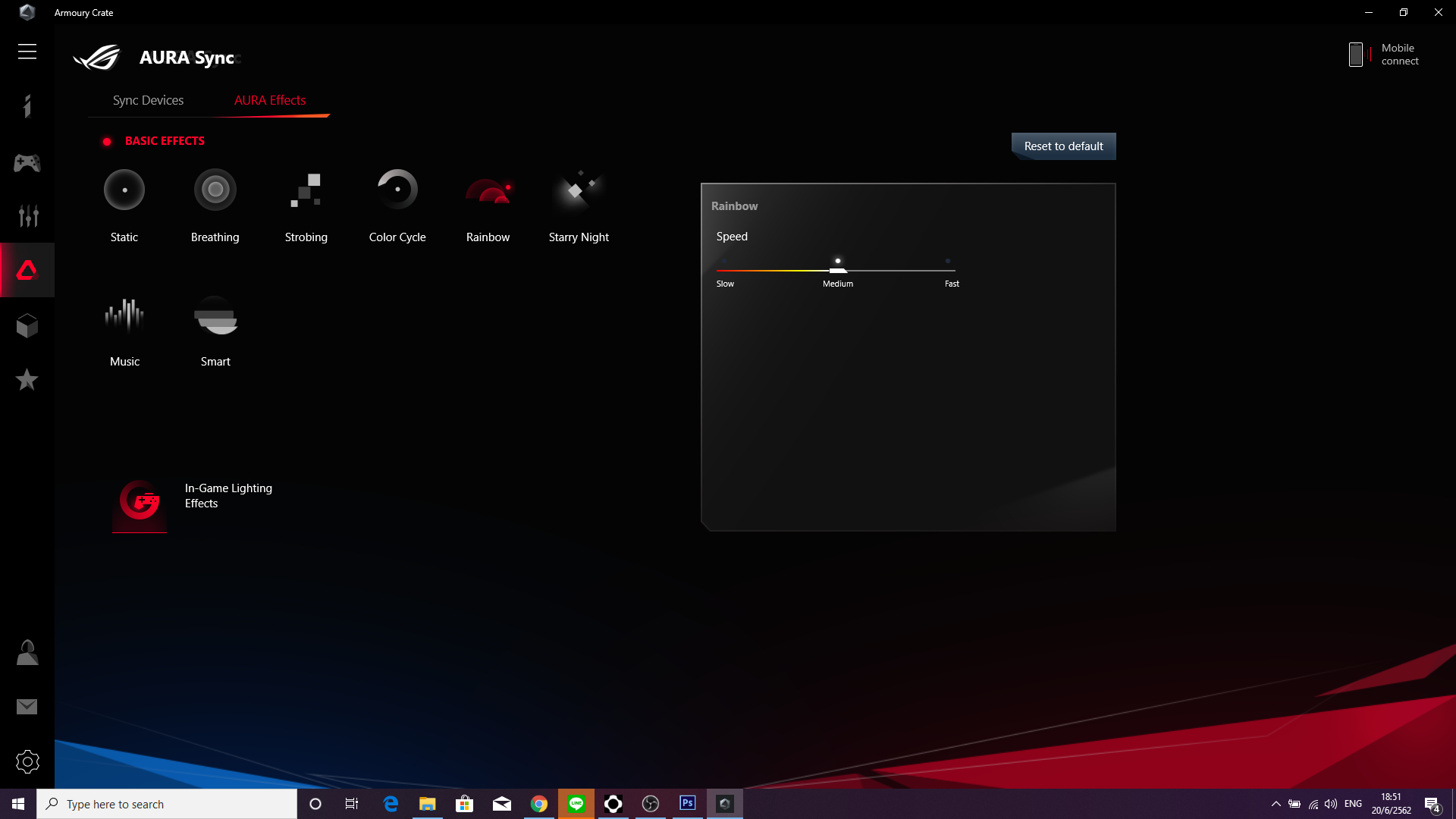Click the taskbar clock and date
Screen dimensions: 1456x819
(1391, 804)
